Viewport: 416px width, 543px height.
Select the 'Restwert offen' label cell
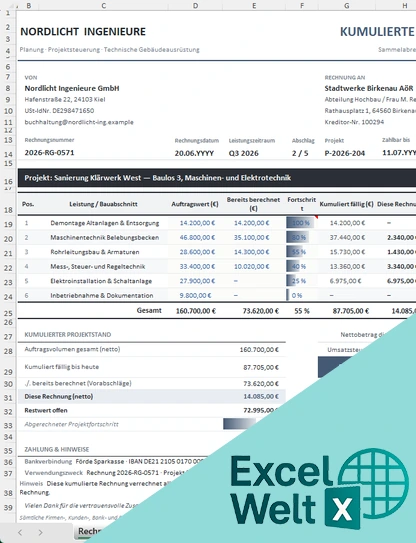pos(46,410)
